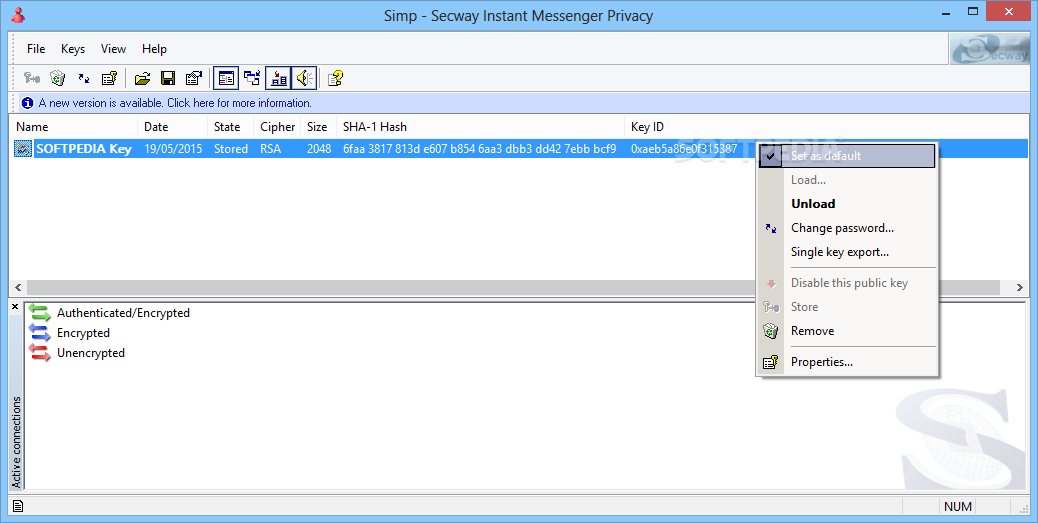Sort keys by the Name column header
The height and width of the screenshot is (523, 1038).
click(73, 126)
